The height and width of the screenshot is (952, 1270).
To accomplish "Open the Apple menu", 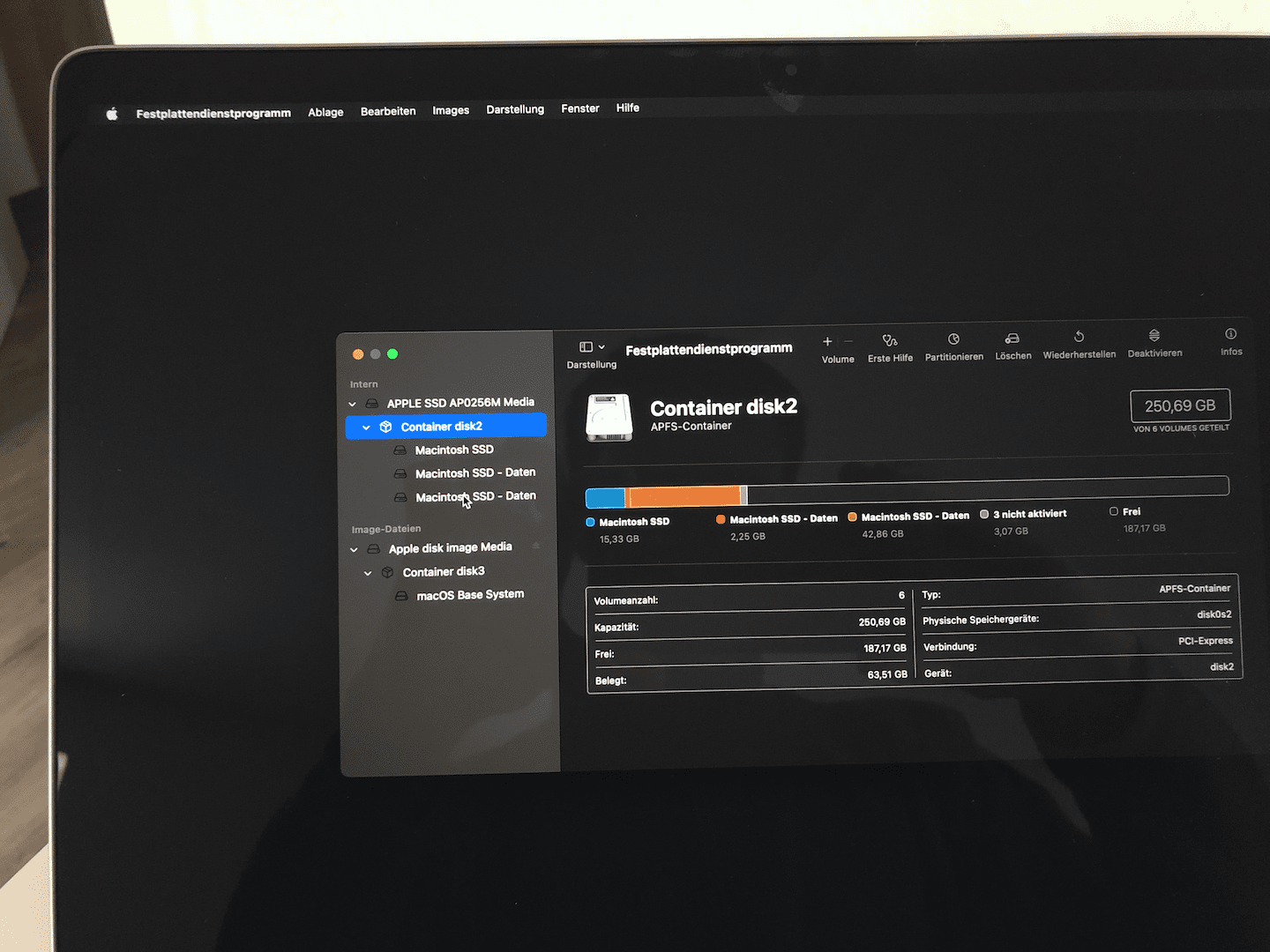I will 112,114.
